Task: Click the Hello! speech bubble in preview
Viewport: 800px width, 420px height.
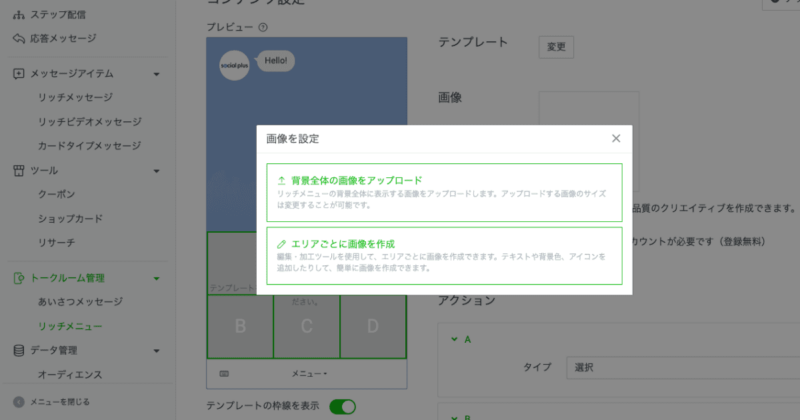Action: (276, 61)
